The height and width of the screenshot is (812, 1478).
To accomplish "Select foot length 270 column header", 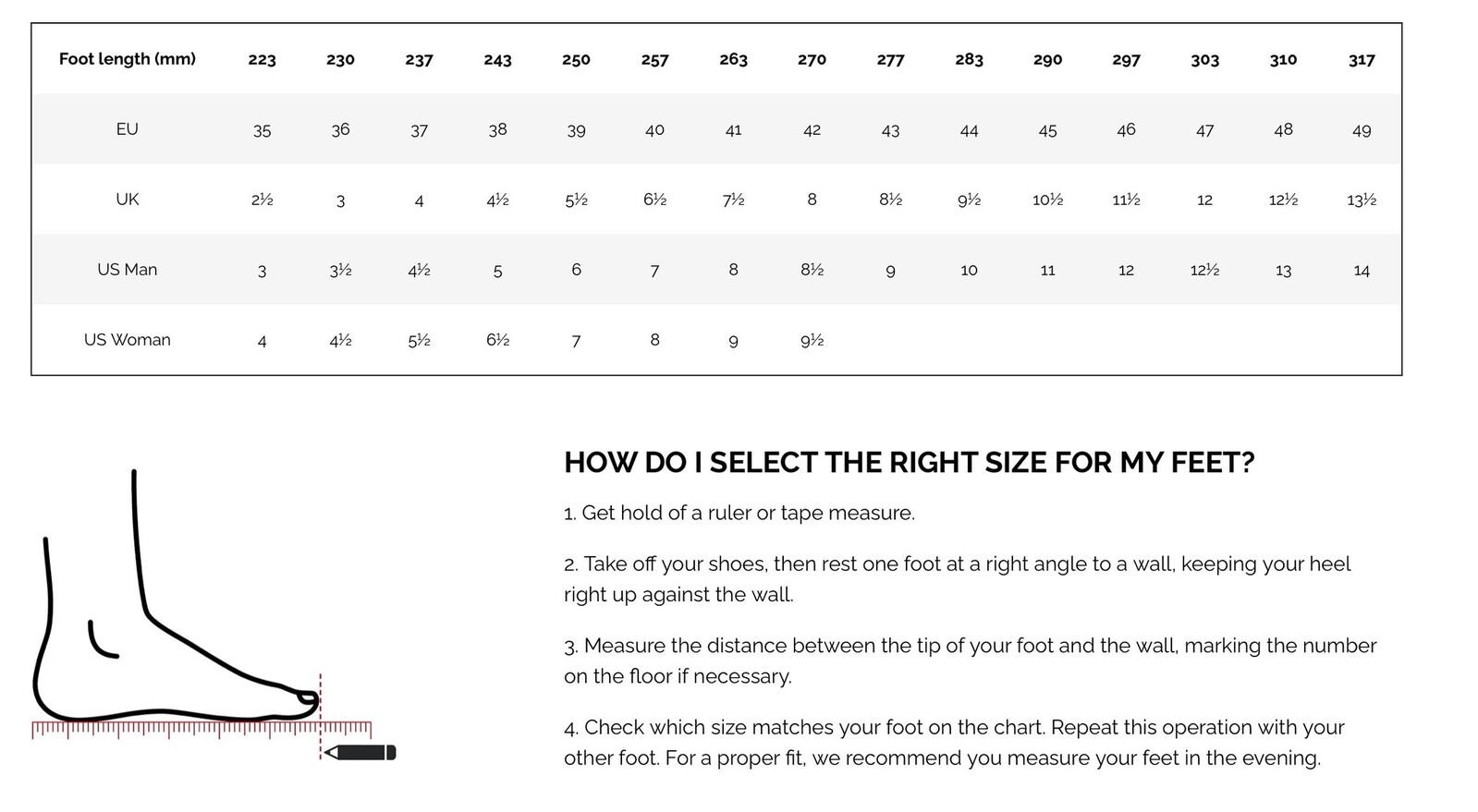I will pyautogui.click(x=812, y=59).
